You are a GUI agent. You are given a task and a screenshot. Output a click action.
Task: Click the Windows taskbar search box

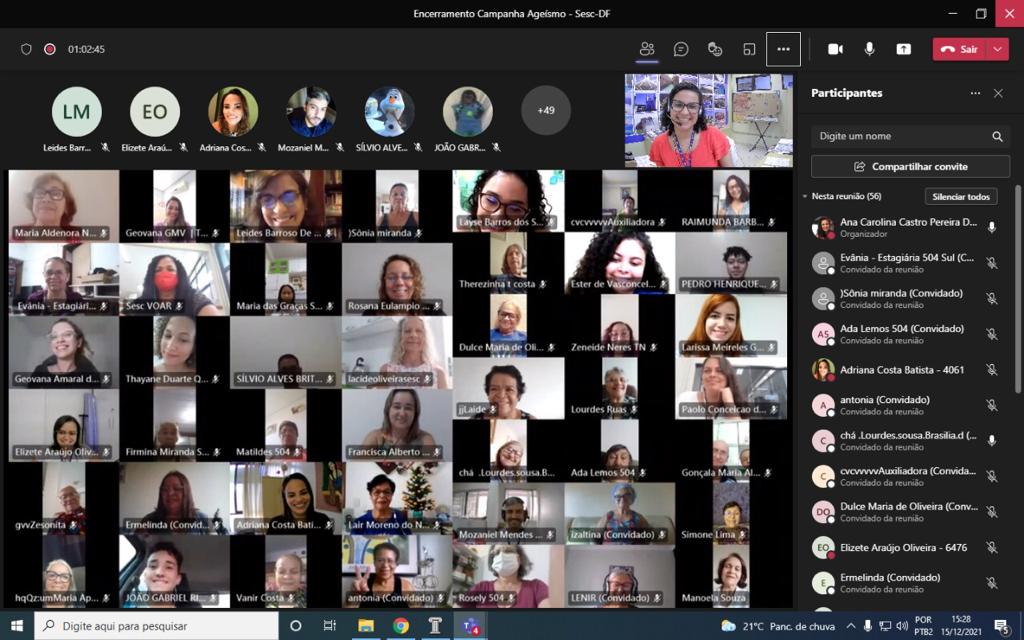coord(160,626)
